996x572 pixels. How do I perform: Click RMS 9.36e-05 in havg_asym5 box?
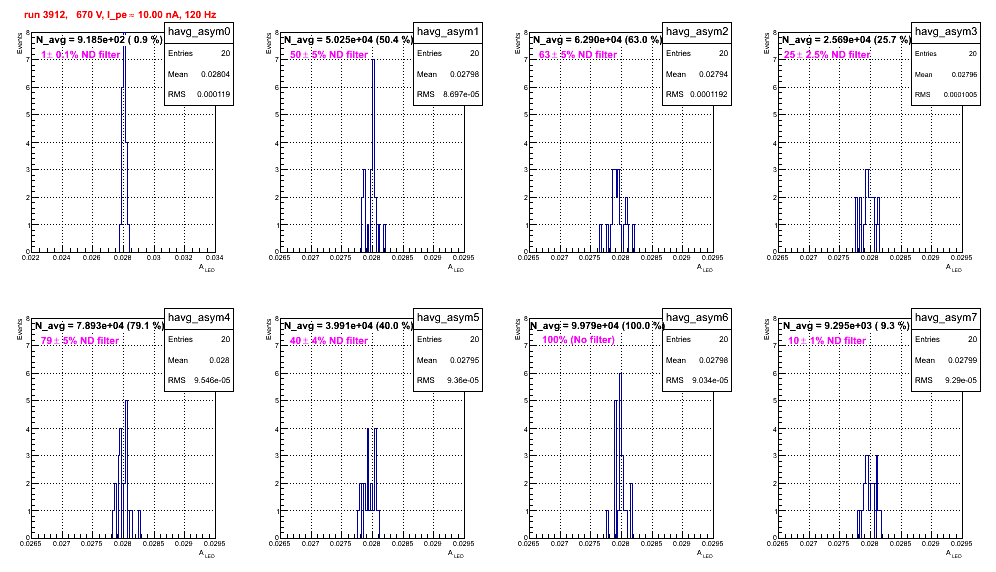click(448, 381)
